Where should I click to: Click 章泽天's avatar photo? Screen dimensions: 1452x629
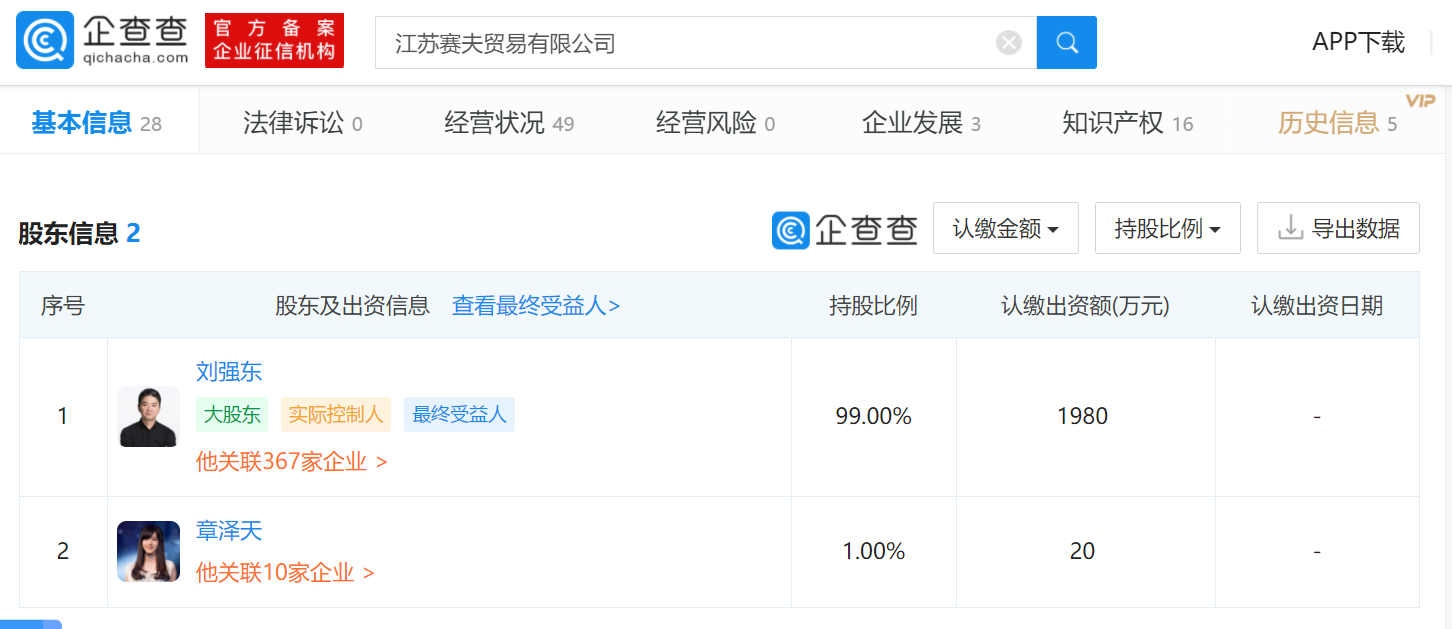click(148, 552)
